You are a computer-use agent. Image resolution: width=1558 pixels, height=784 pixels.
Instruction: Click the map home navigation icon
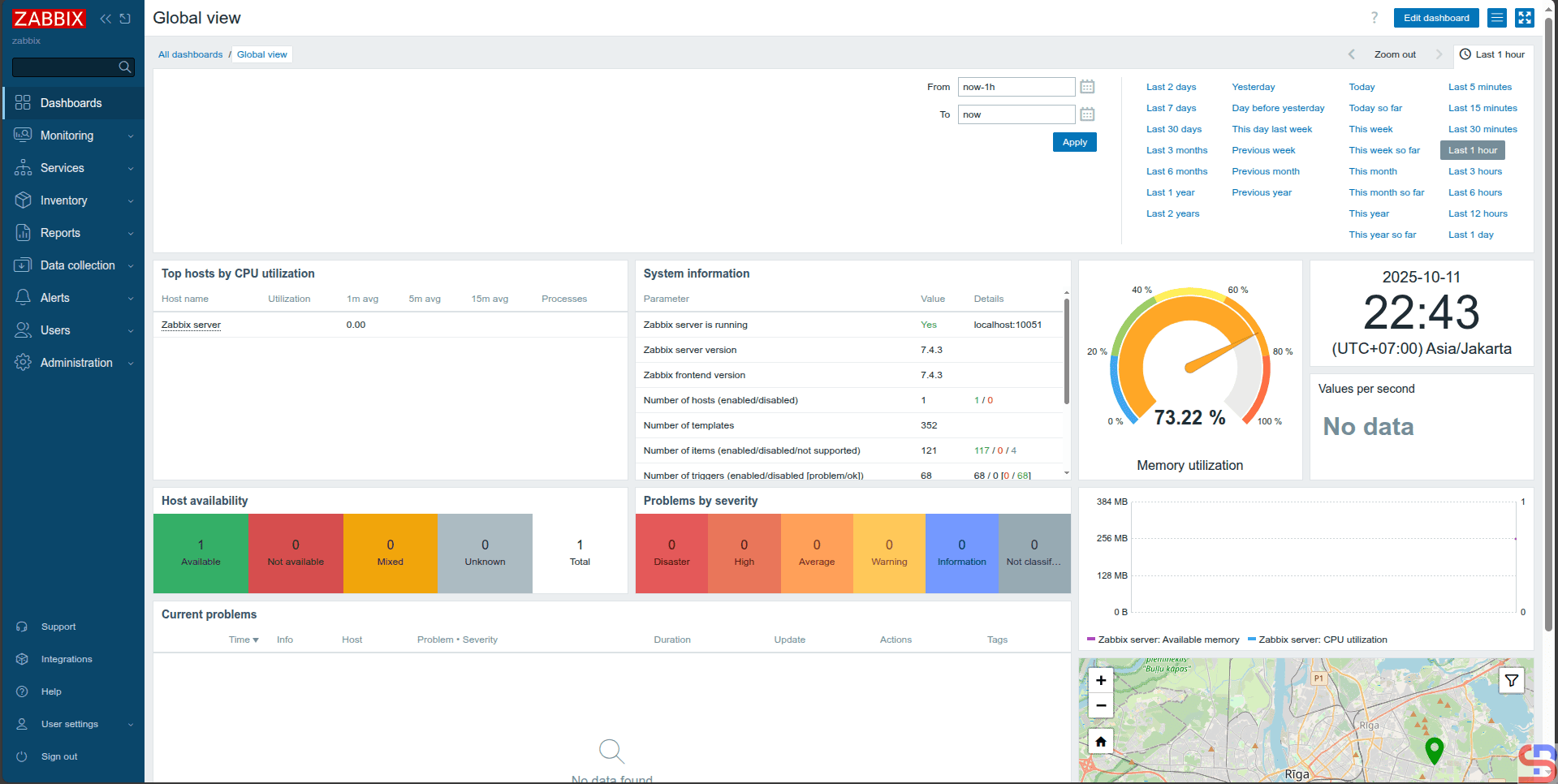1101,742
